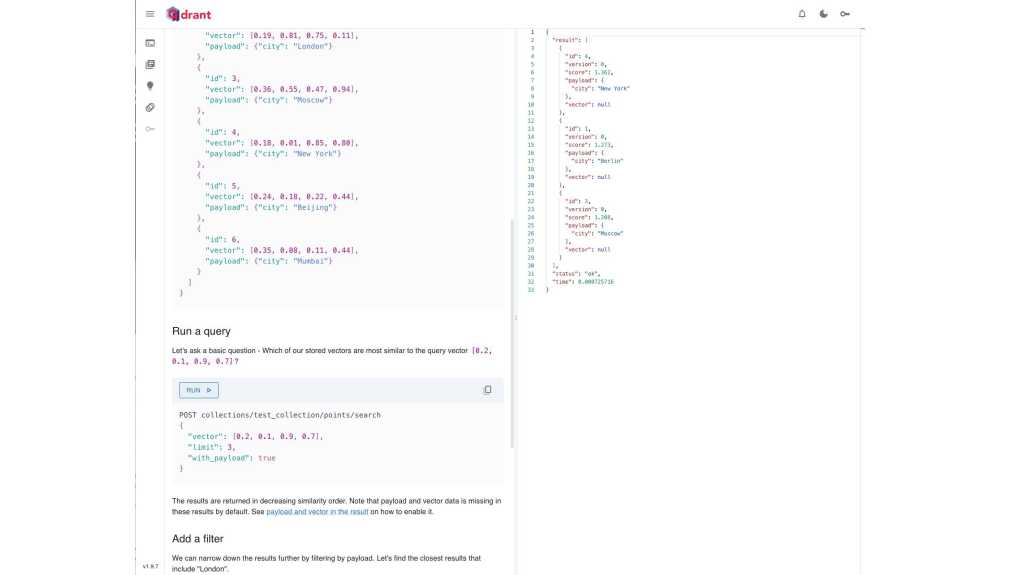The image size is (1024, 575).
Task: Click the Qdrant logo
Action: click(x=189, y=14)
